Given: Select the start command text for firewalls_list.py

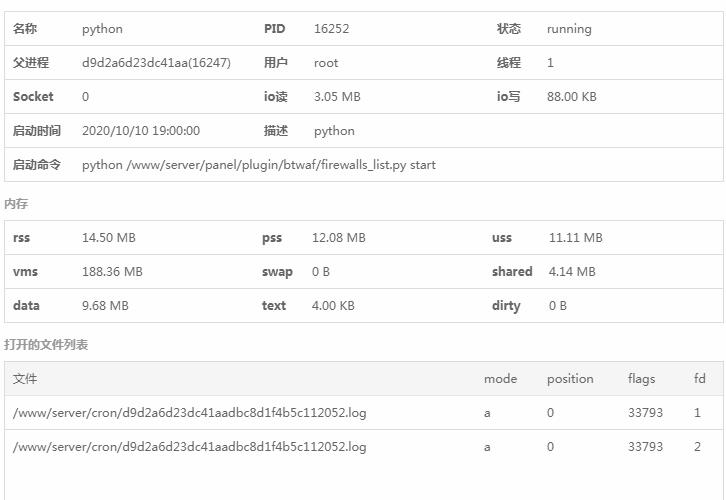Looking at the screenshot, I should [x=258, y=165].
